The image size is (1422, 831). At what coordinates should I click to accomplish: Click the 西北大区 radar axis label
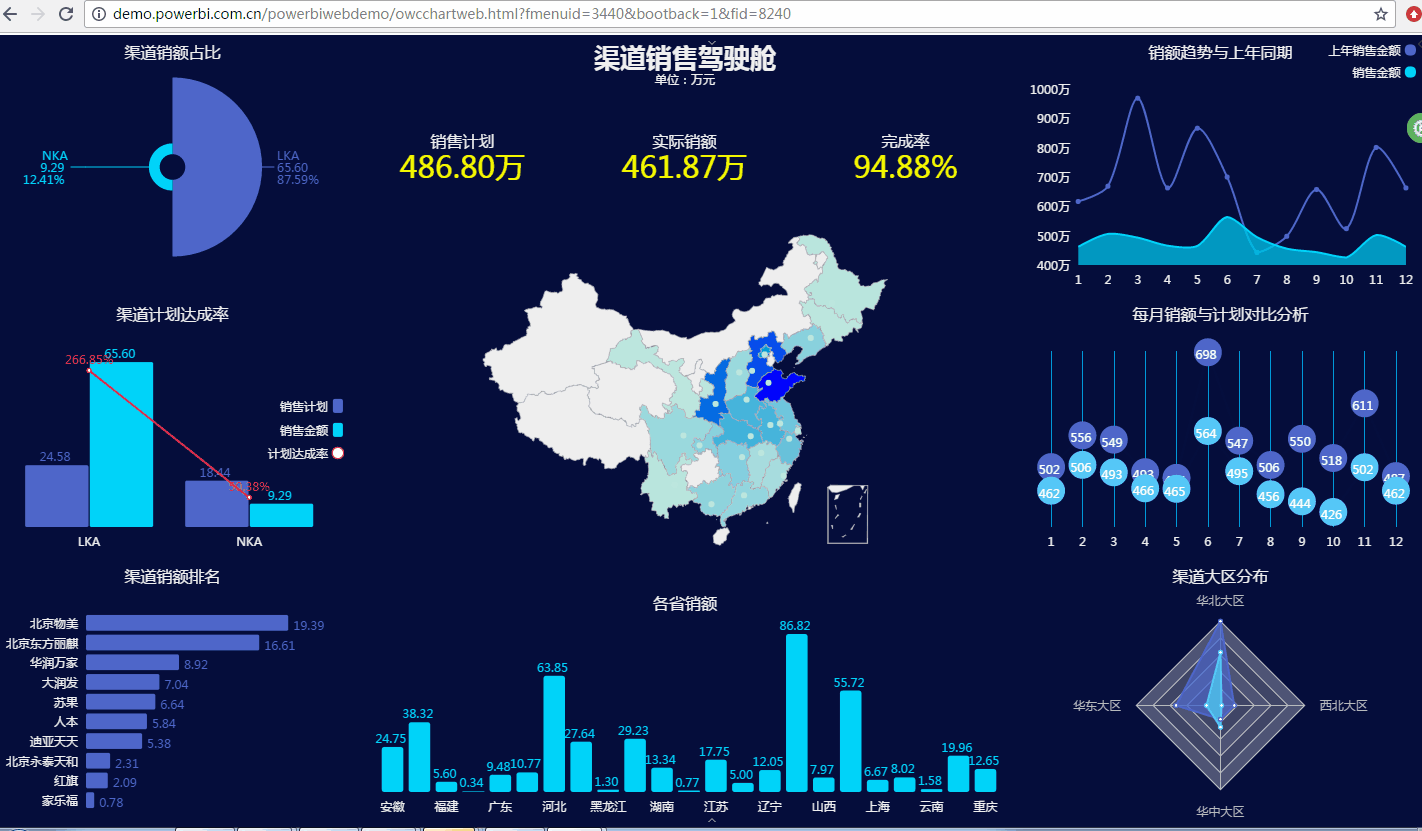pyautogui.click(x=1343, y=705)
